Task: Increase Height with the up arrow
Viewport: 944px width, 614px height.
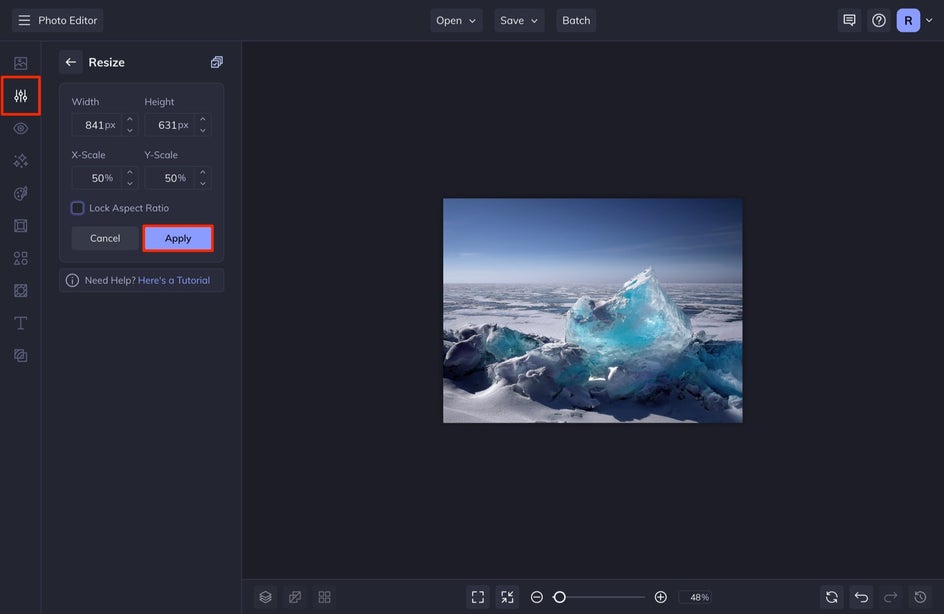Action: (x=203, y=120)
